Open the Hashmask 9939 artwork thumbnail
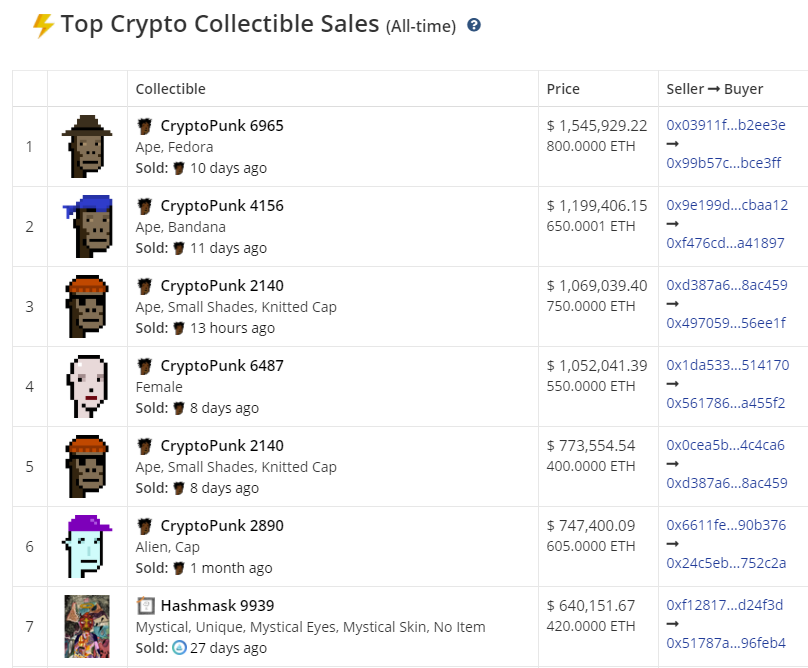The height and width of the screenshot is (668, 808). [x=87, y=626]
